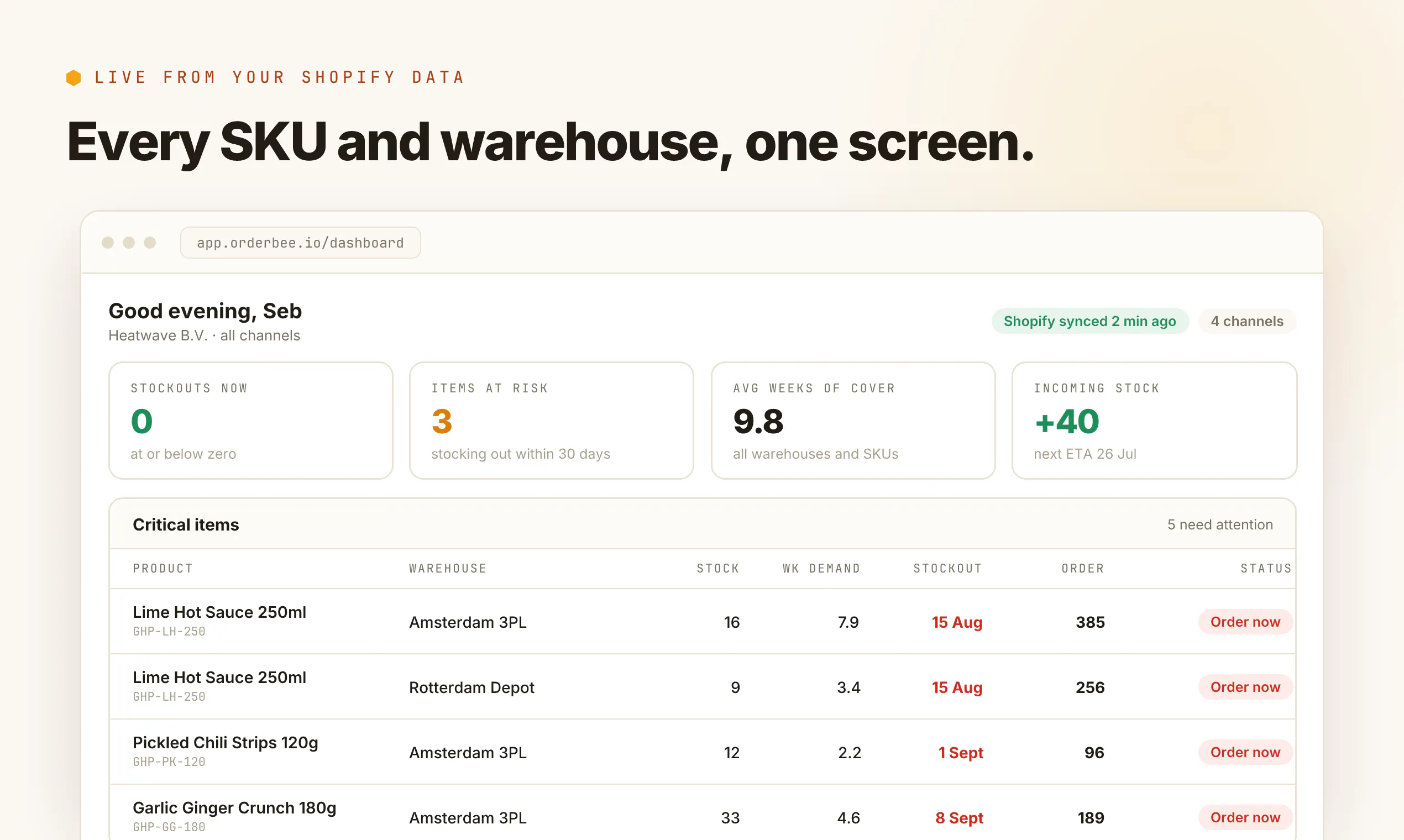Open Garlic Ginger Crunch 180g product
The height and width of the screenshot is (840, 1404).
[234, 808]
